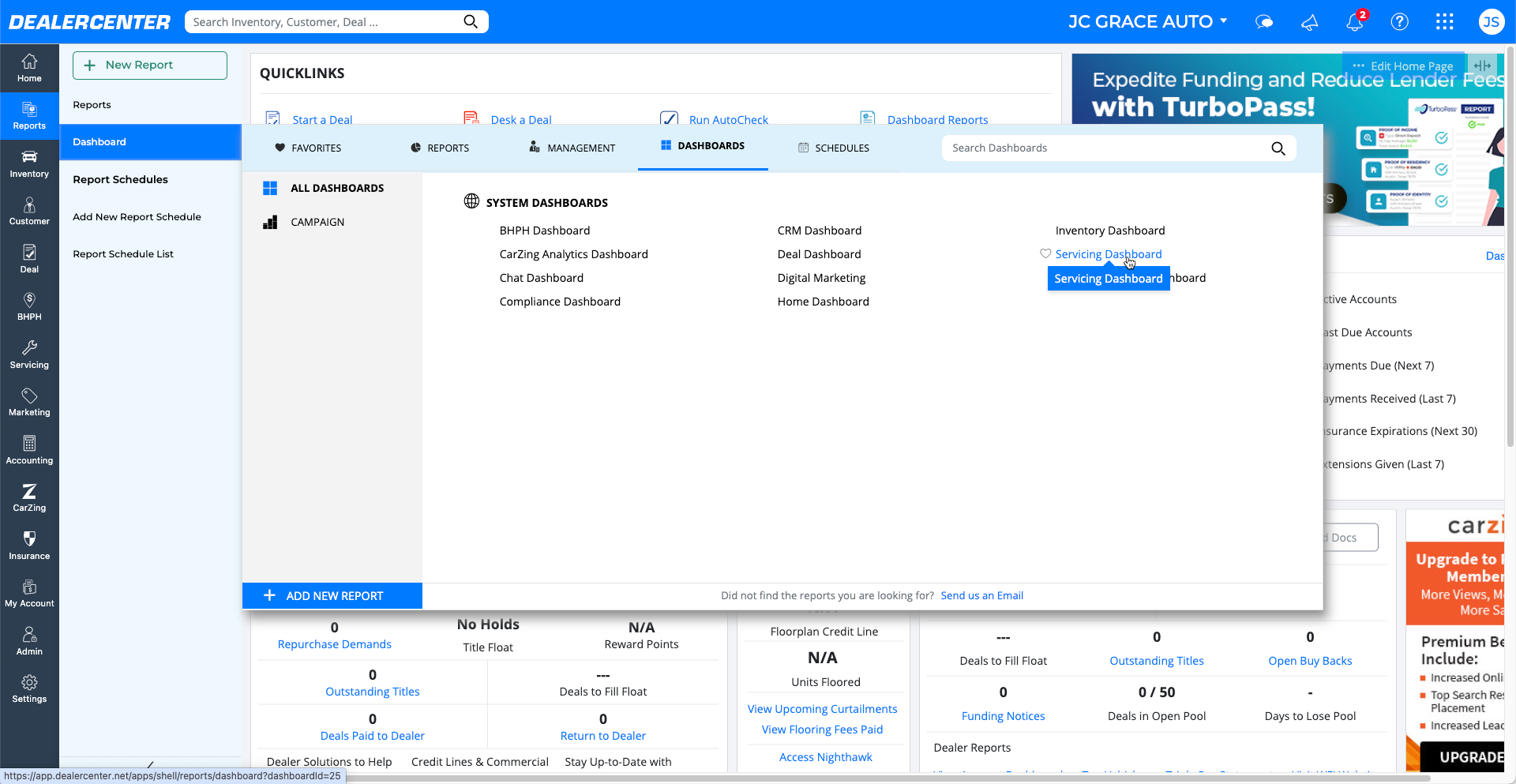Switch to the MANAGEMENT tab
1516x784 pixels.
tap(572, 148)
